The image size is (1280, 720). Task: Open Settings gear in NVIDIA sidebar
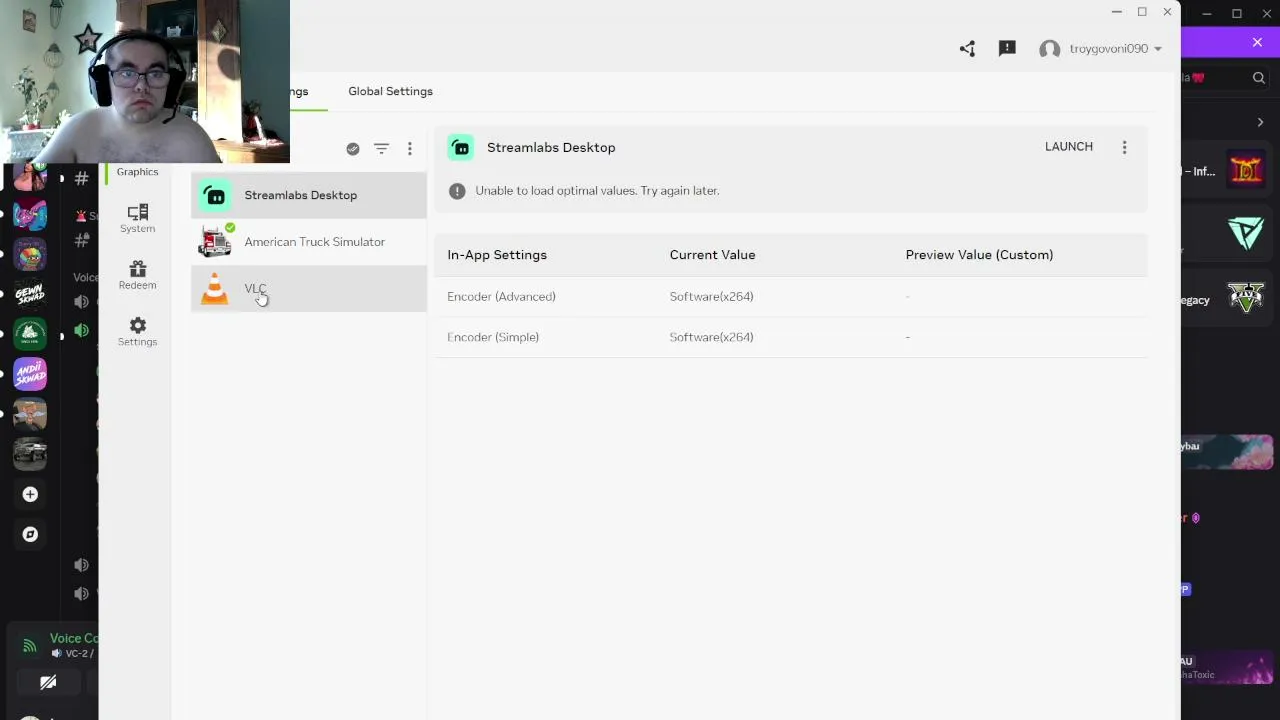[x=137, y=332]
